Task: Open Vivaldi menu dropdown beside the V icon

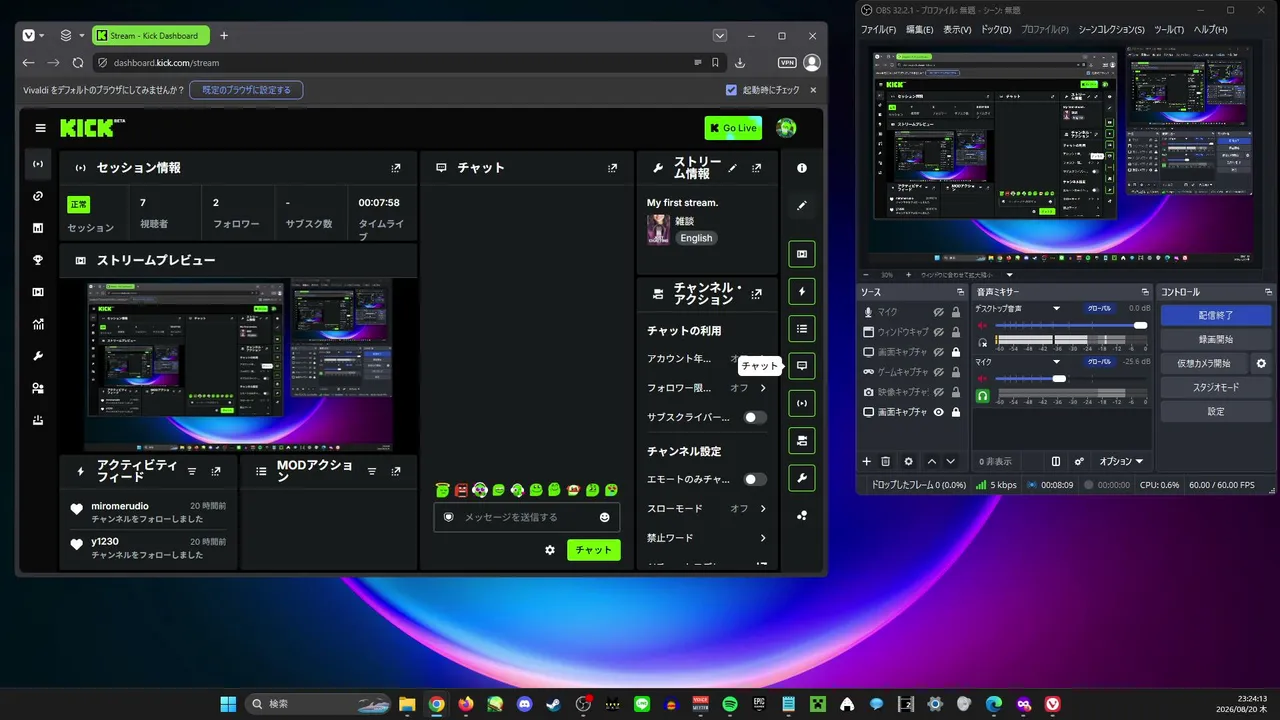Action: click(42, 35)
